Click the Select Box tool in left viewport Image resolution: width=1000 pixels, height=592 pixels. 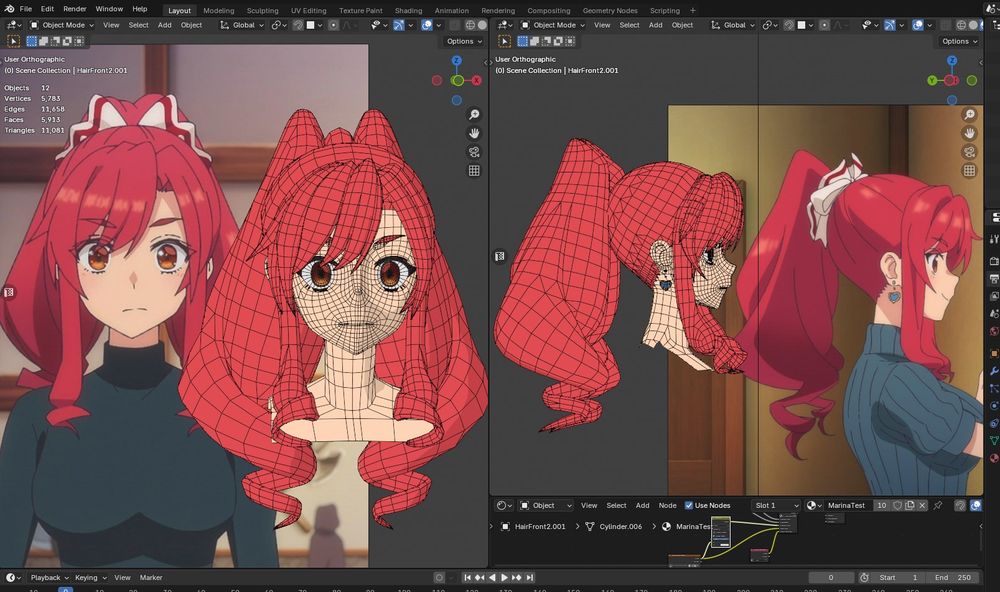pos(13,41)
